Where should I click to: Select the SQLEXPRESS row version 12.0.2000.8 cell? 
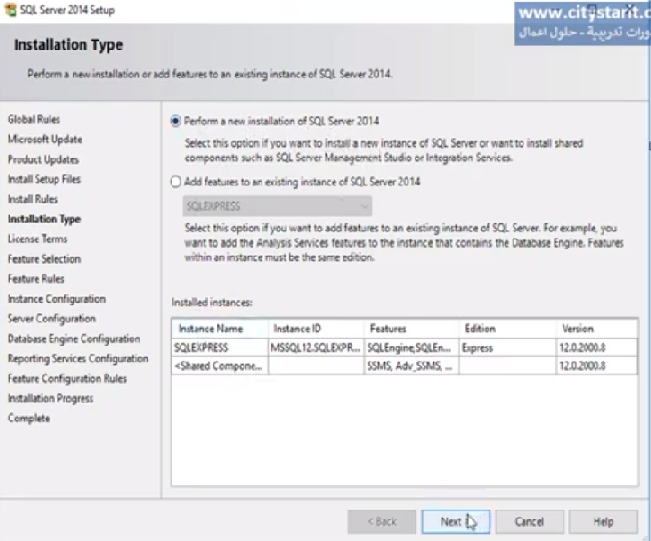(597, 348)
